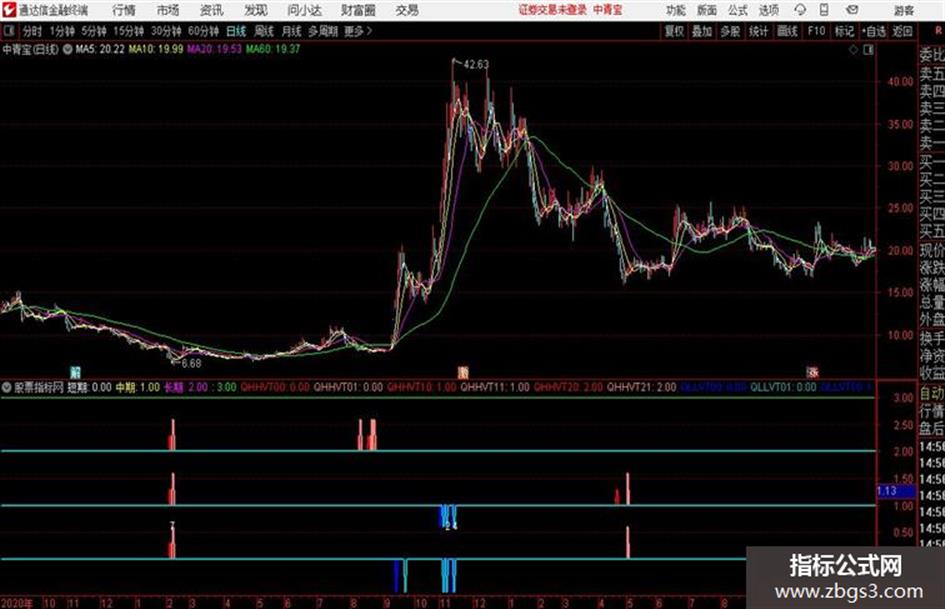
Task: Open 多周期 multi-period view
Action: 323,31
